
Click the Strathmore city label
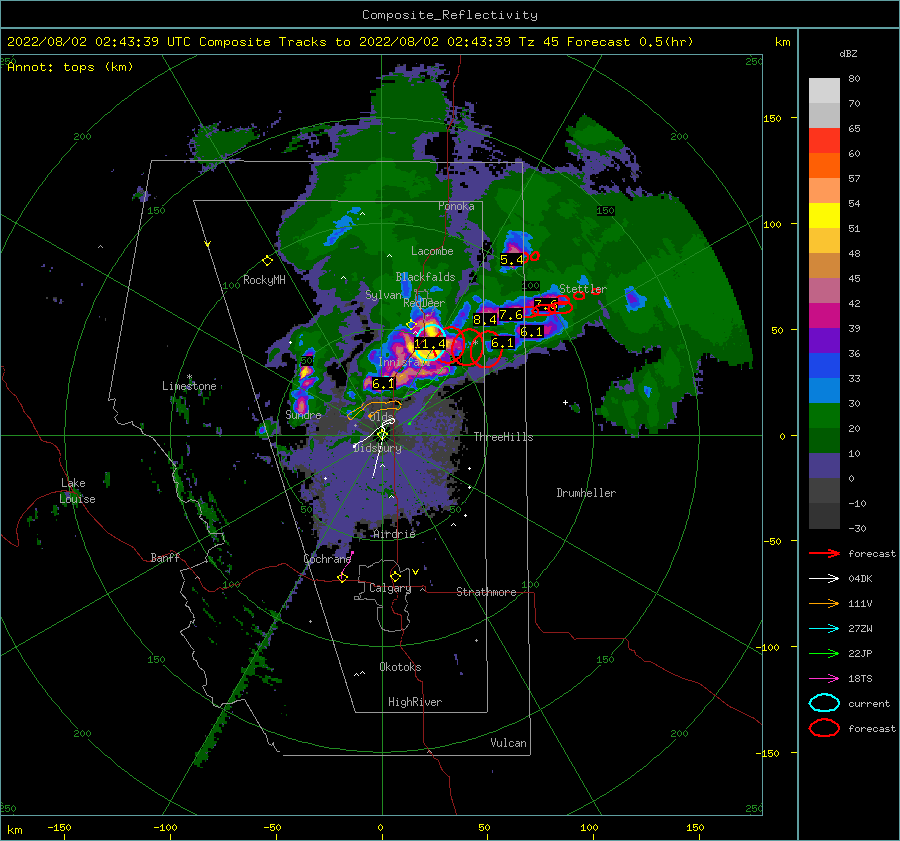coord(486,592)
